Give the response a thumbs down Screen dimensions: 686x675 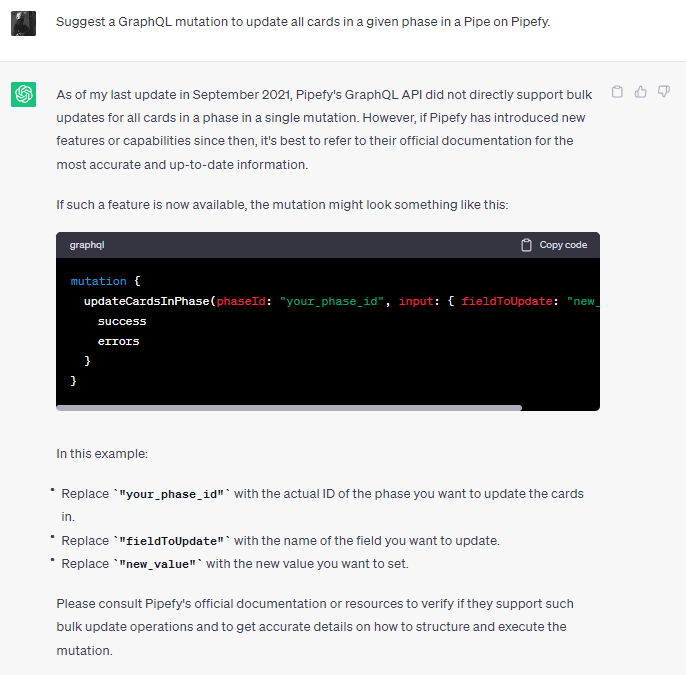(664, 91)
